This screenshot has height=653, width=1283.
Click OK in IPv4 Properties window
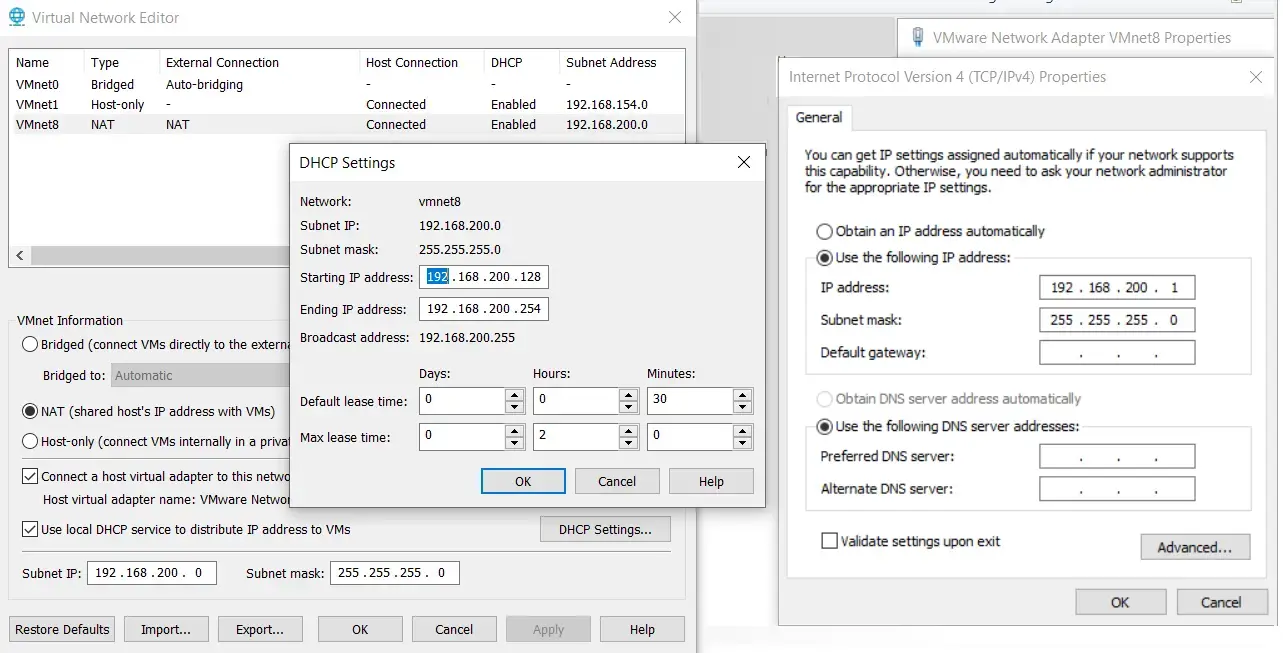1120,602
